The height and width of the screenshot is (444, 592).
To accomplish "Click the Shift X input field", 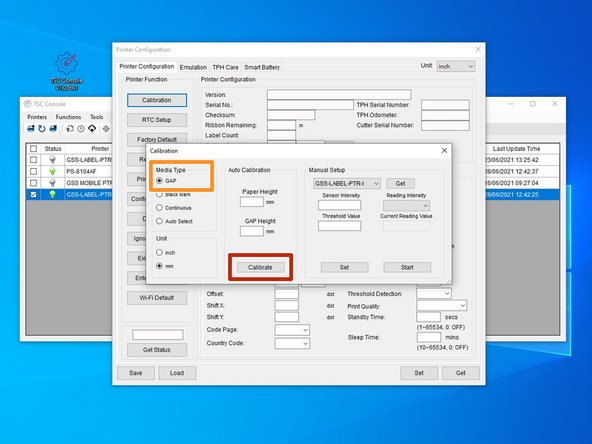I will (x=287, y=306).
